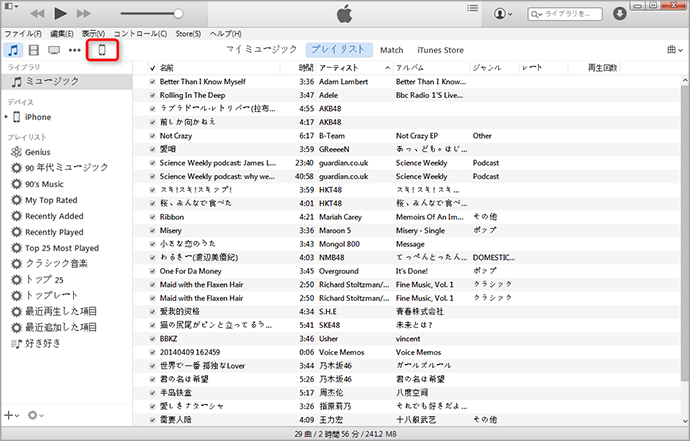This screenshot has width=690, height=441.
Task: Open トップ 25 playlist
Action: click(x=44, y=279)
